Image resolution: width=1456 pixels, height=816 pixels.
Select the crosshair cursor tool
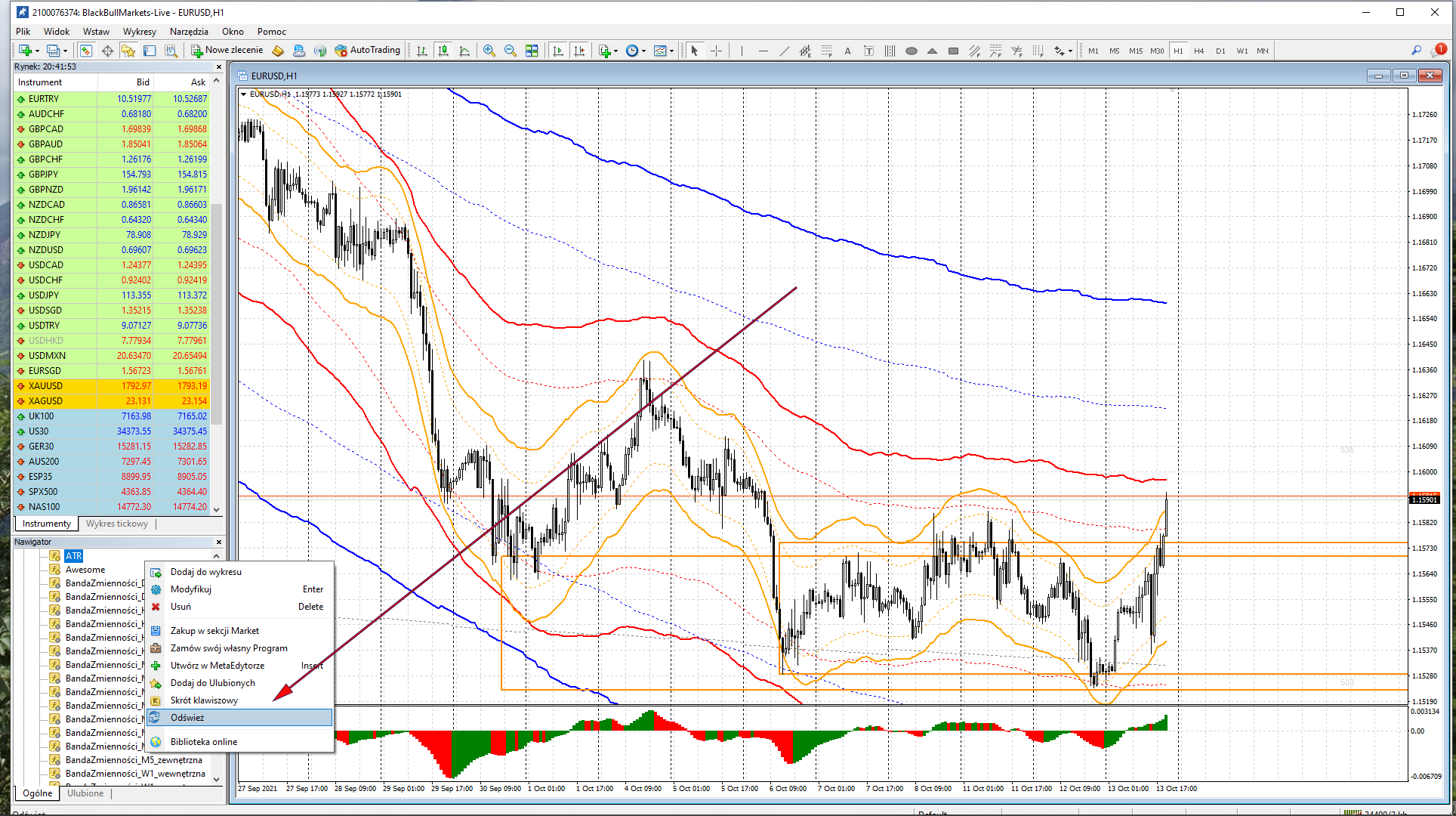(716, 51)
